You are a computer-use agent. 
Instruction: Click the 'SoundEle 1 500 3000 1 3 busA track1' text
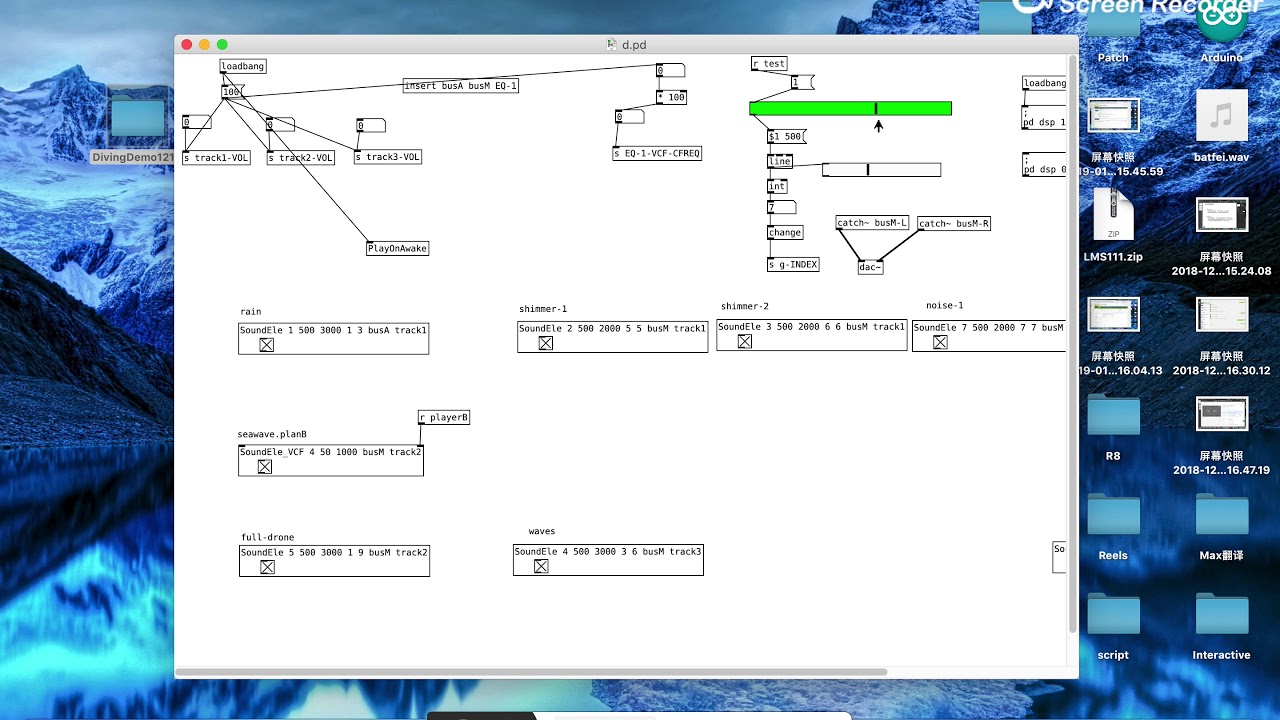pyautogui.click(x=333, y=330)
